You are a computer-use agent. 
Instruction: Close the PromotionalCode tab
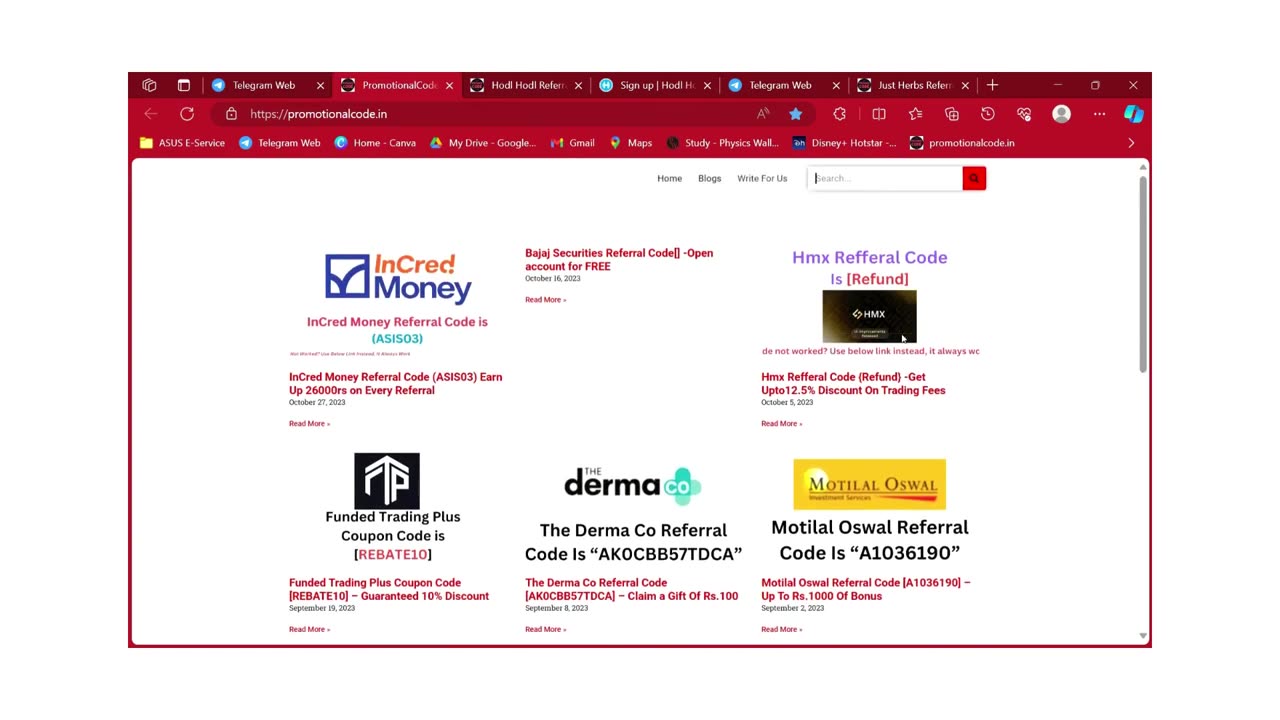coord(449,85)
